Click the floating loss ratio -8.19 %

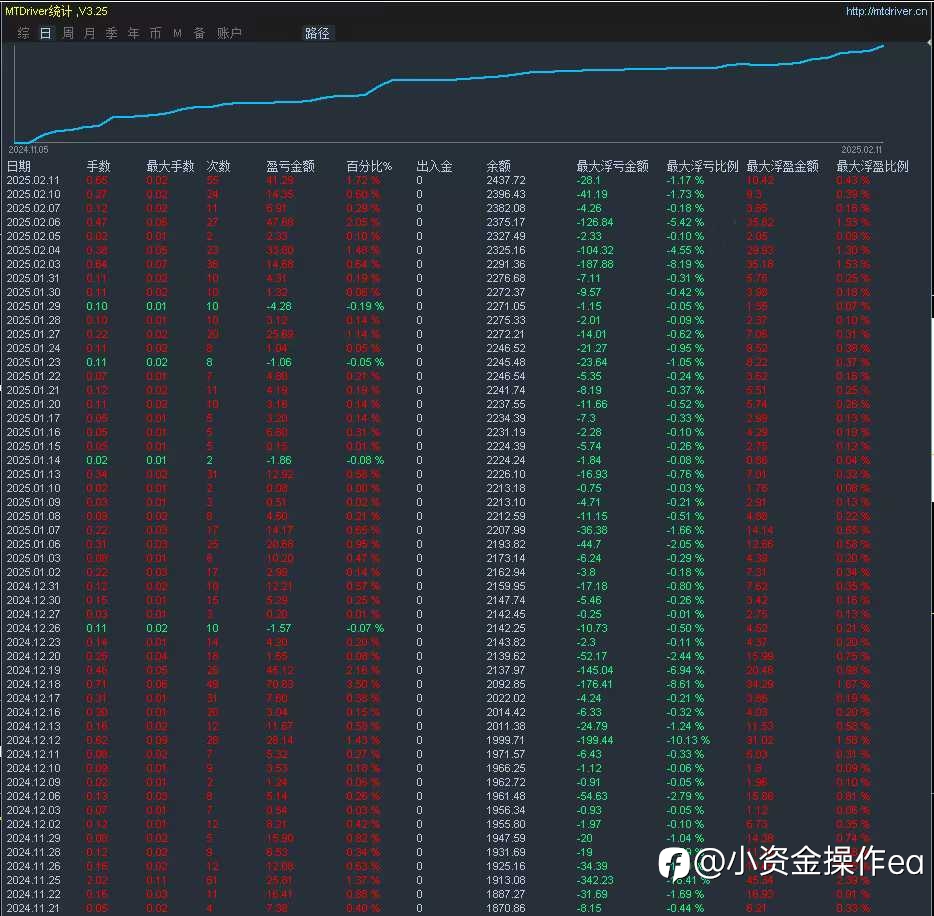pos(685,264)
